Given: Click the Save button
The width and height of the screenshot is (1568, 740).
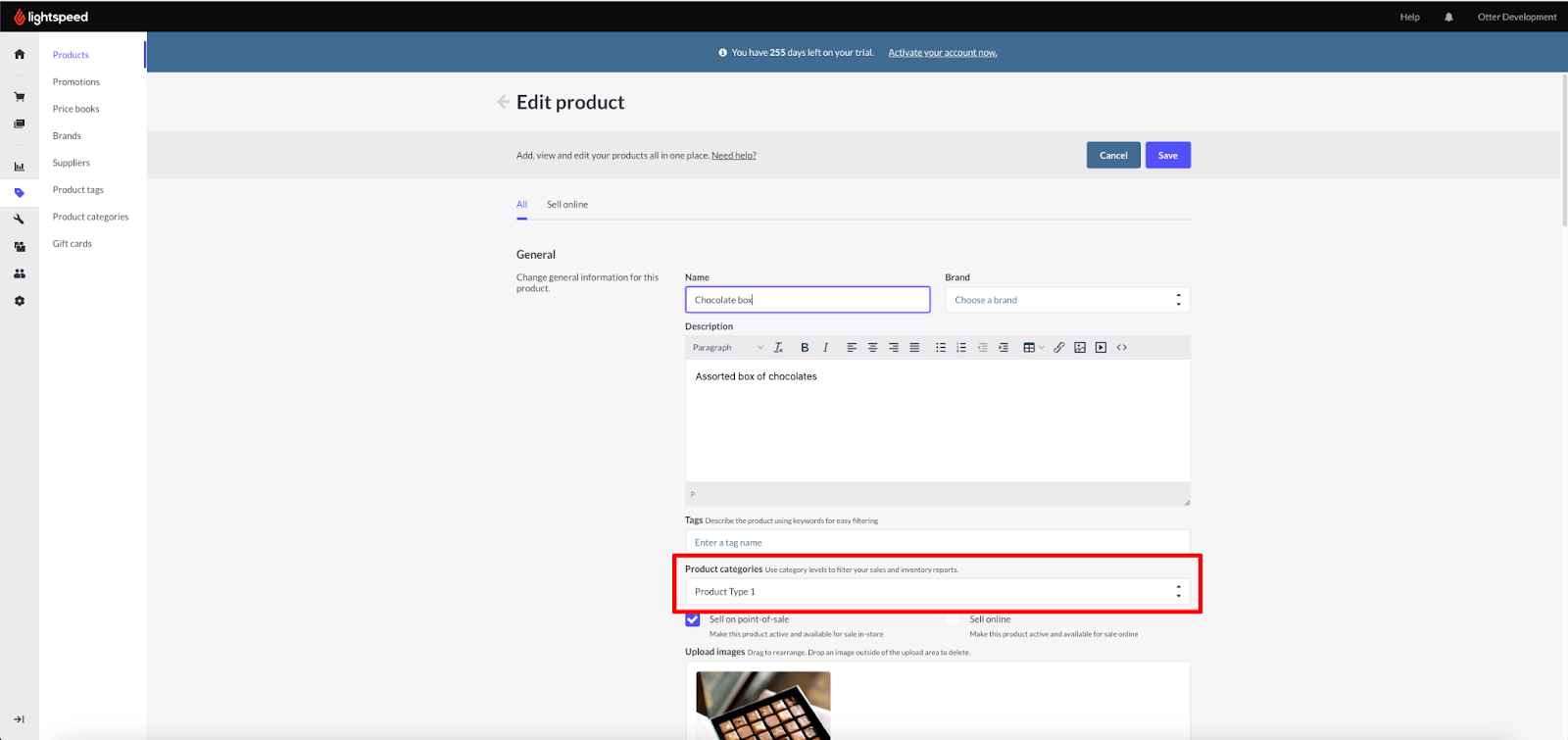Looking at the screenshot, I should (1168, 155).
